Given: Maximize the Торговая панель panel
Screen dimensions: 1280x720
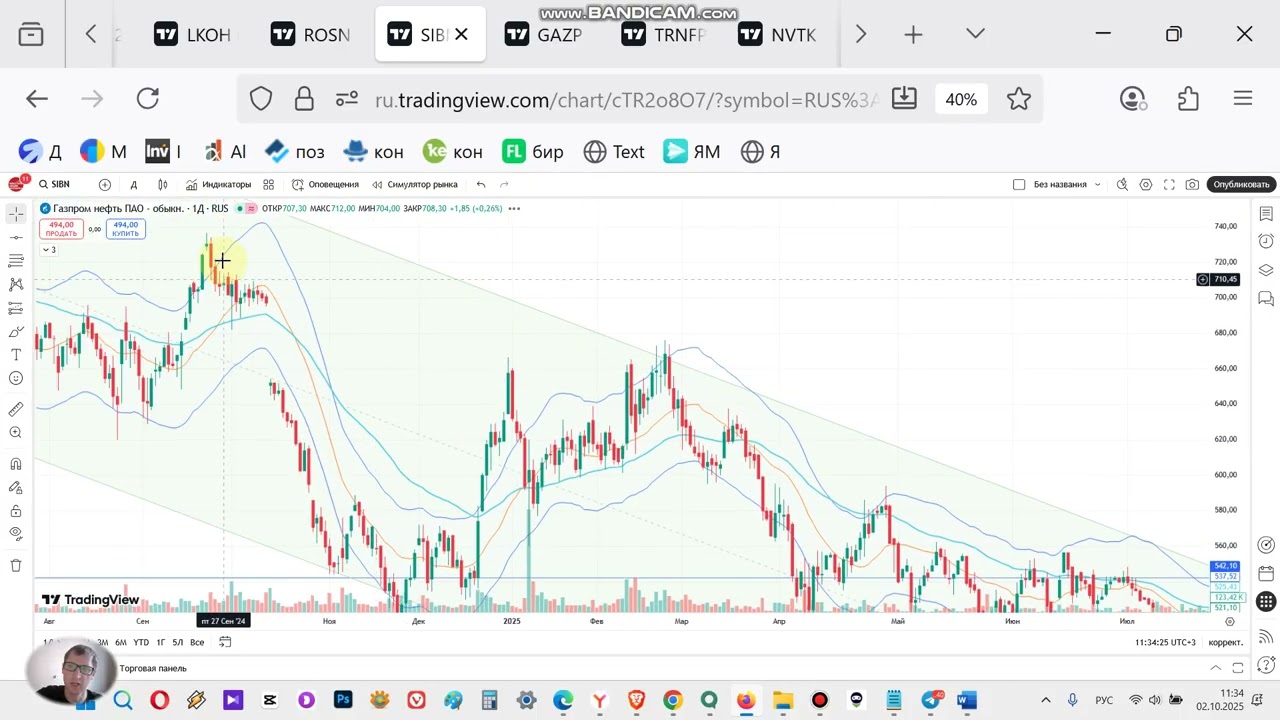Looking at the screenshot, I should (x=1238, y=668).
